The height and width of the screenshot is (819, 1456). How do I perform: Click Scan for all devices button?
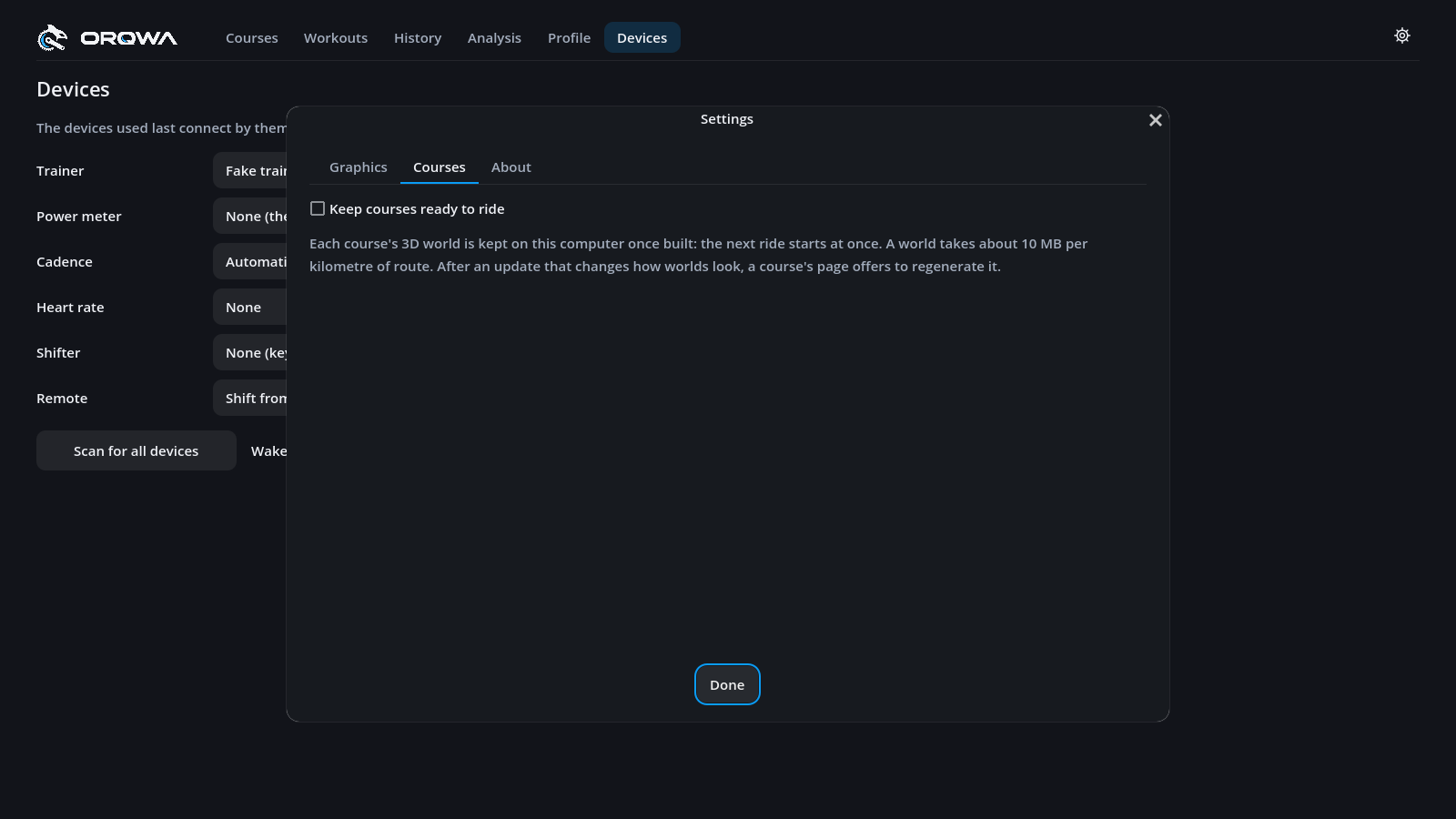pyautogui.click(x=136, y=450)
